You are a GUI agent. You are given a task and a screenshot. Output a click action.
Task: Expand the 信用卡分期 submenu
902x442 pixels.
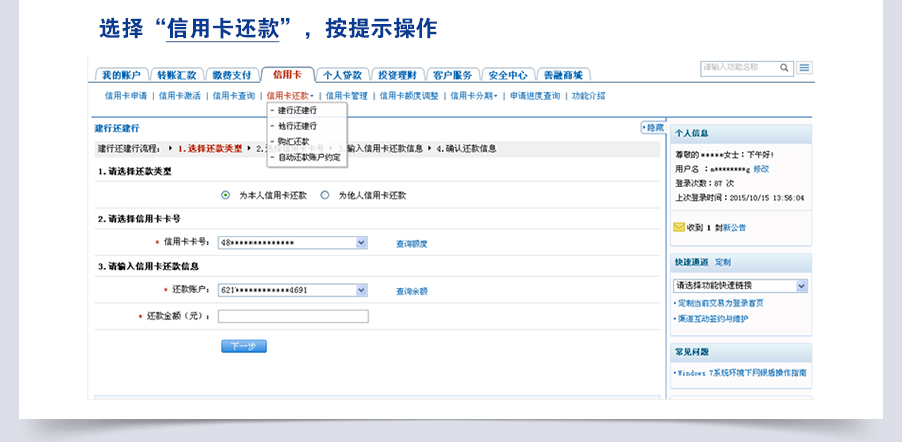tap(473, 96)
